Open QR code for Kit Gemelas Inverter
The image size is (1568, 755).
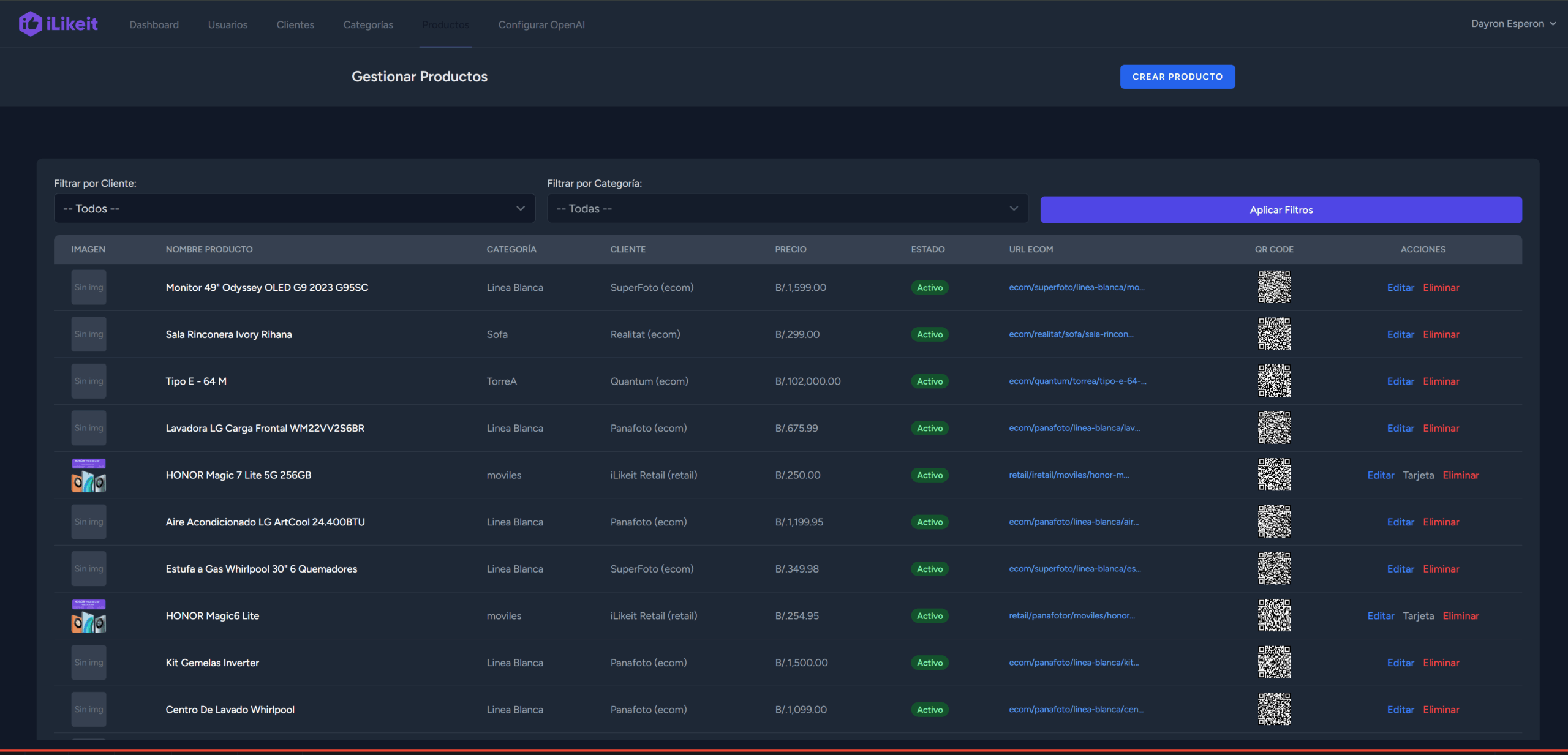[1274, 663]
